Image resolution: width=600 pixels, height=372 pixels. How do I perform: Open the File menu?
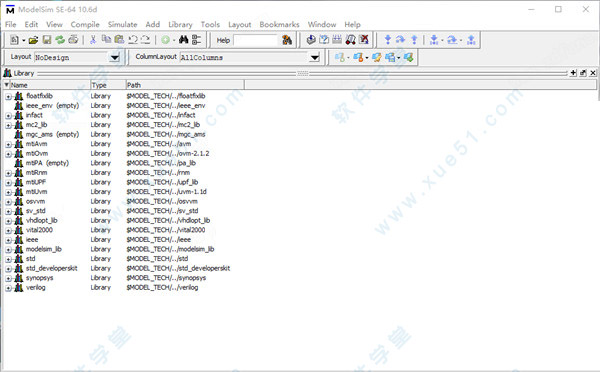pos(11,24)
